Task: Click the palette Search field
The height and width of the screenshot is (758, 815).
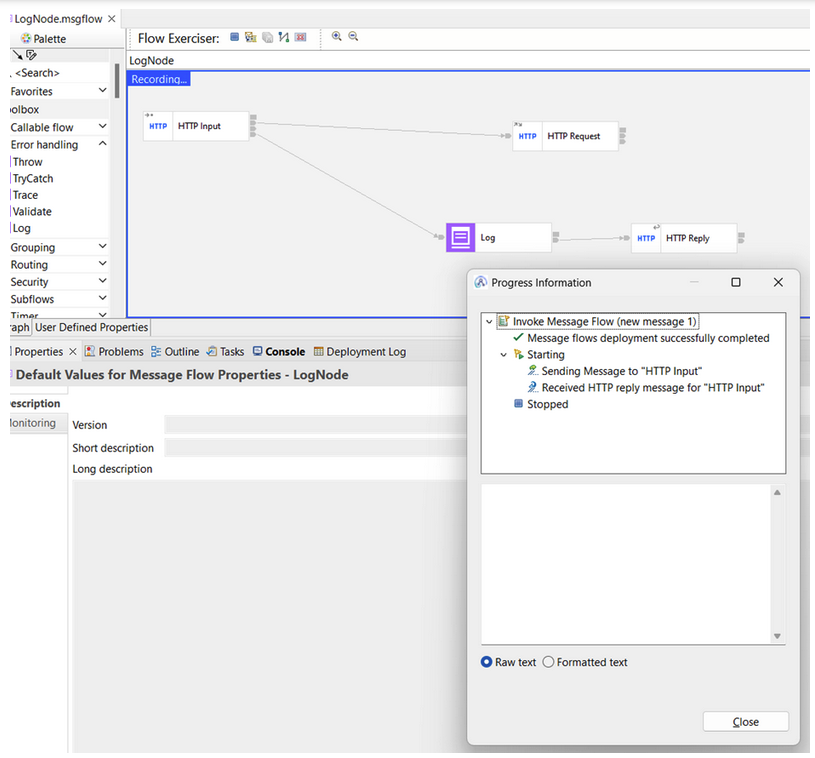Action: [60, 73]
